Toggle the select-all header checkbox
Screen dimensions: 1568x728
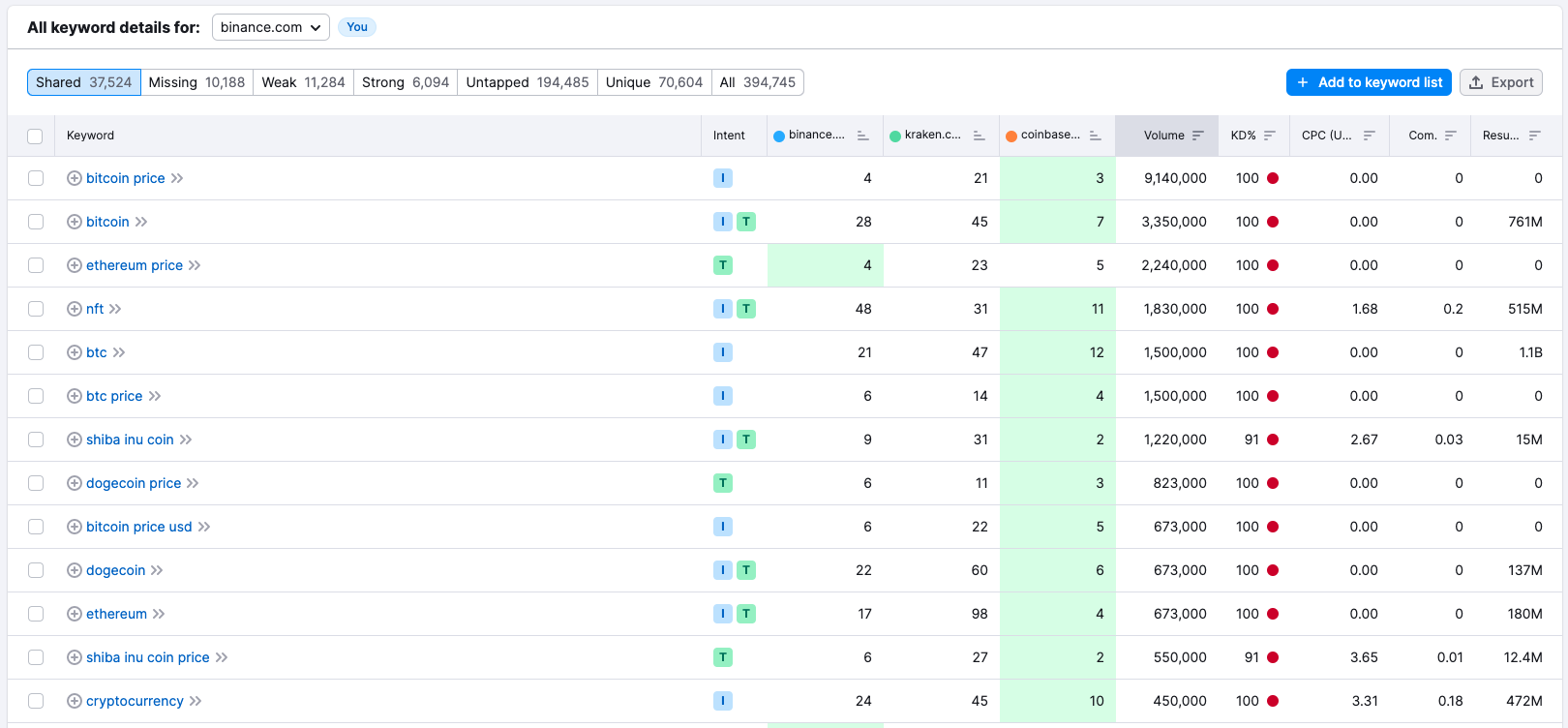coord(36,136)
